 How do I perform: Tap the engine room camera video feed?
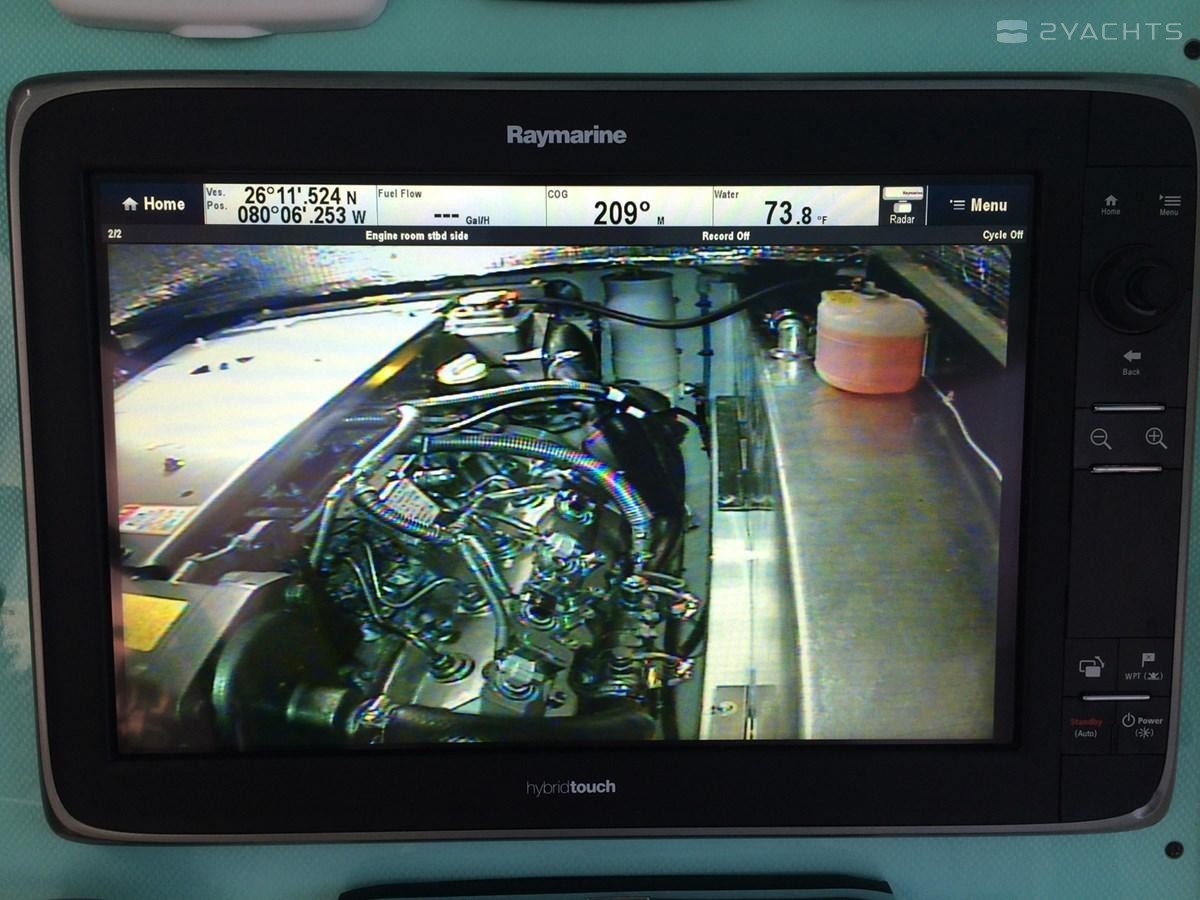(560, 494)
